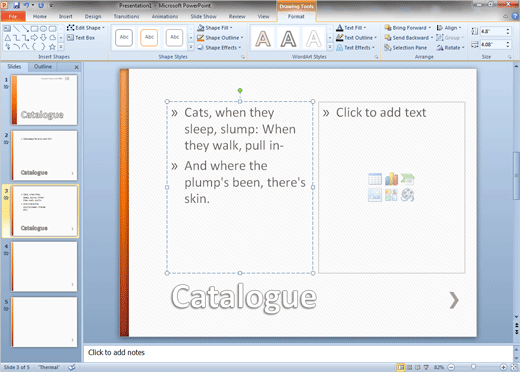Select slide 1 thumbnail
This screenshot has height=372, width=520.
click(x=44, y=100)
